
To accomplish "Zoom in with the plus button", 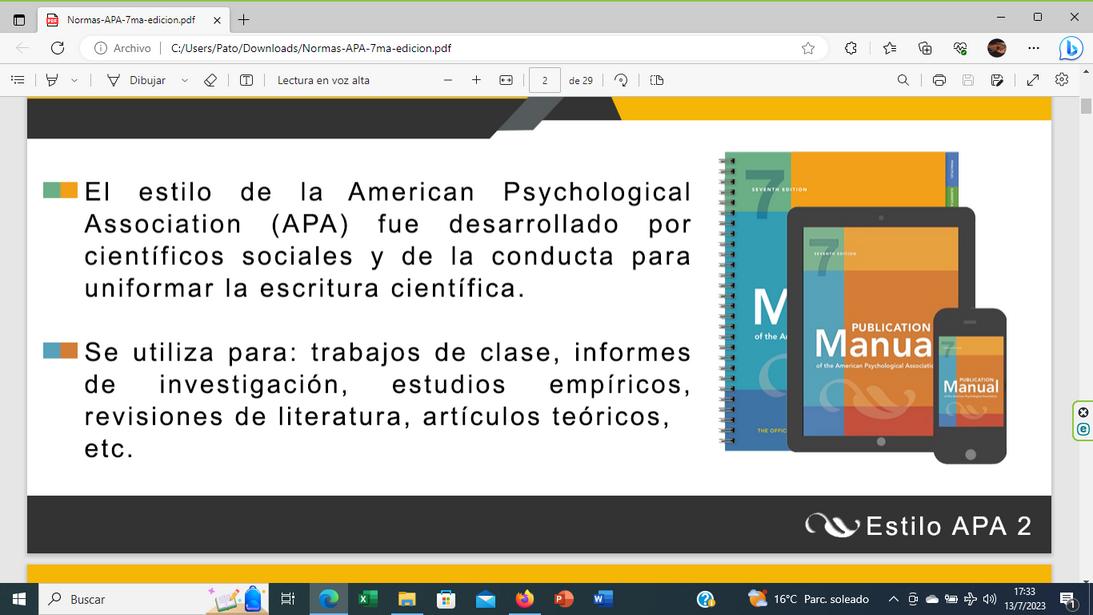I will click(x=476, y=80).
